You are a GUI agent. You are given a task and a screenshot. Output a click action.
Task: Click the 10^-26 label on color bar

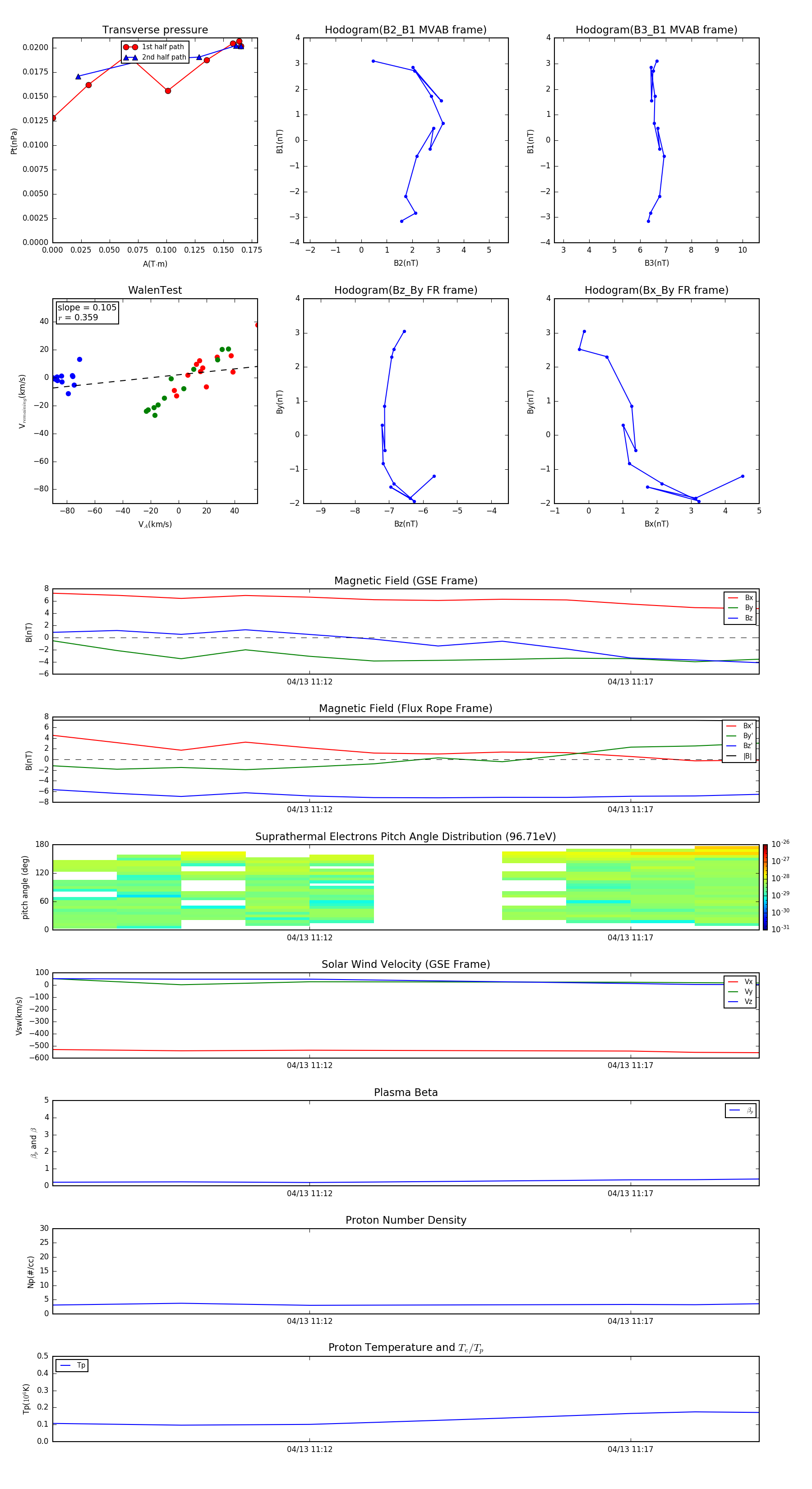[780, 843]
